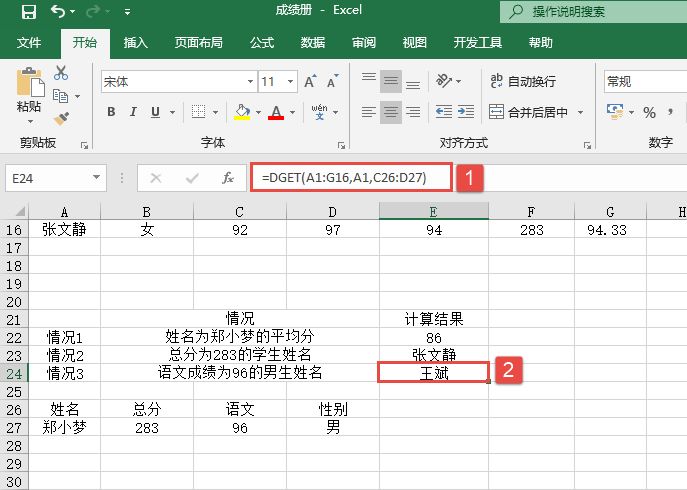The height and width of the screenshot is (490, 687).
Task: Toggle Underline formatting
Action: [155, 112]
